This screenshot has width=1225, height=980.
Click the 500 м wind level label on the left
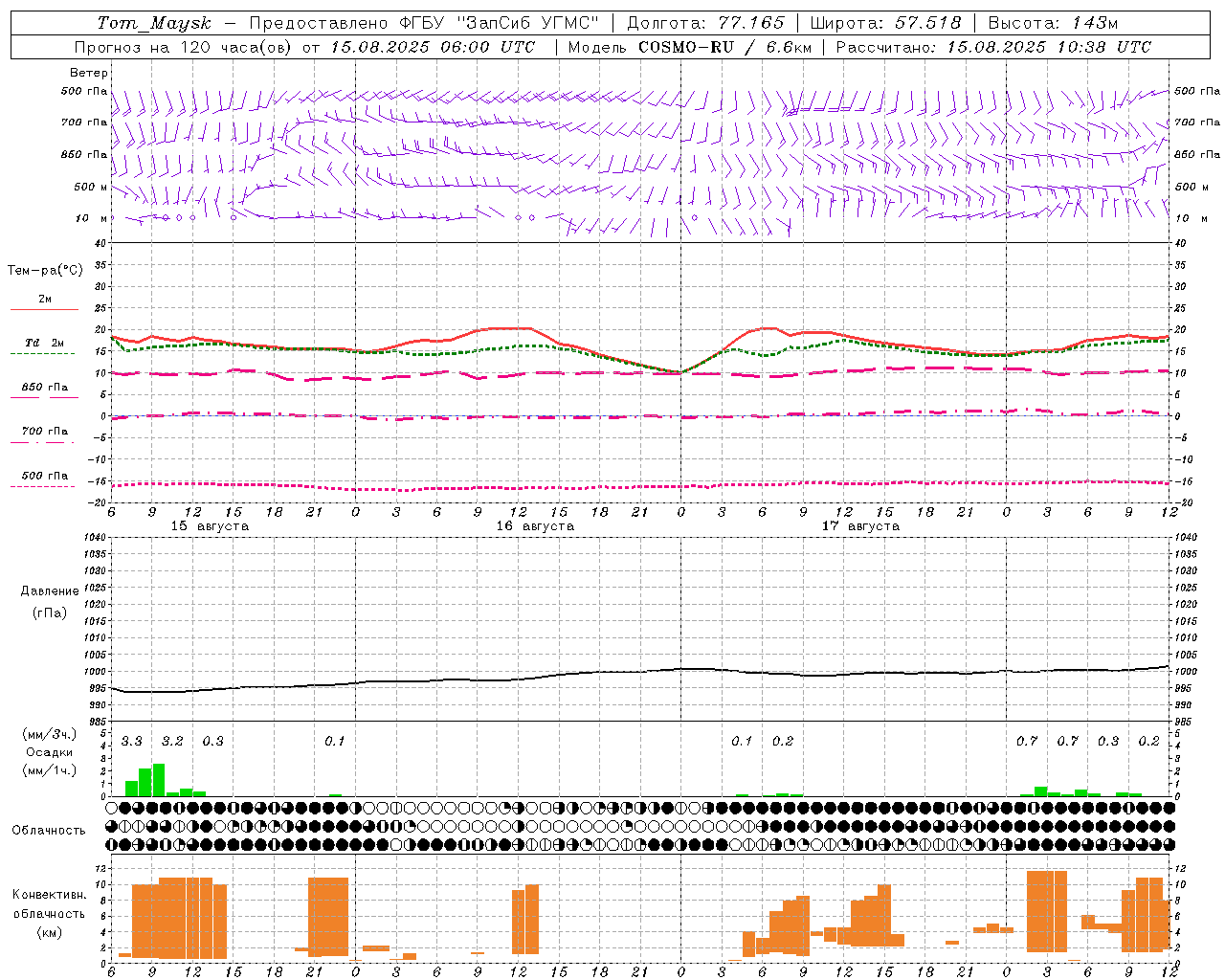pos(91,187)
